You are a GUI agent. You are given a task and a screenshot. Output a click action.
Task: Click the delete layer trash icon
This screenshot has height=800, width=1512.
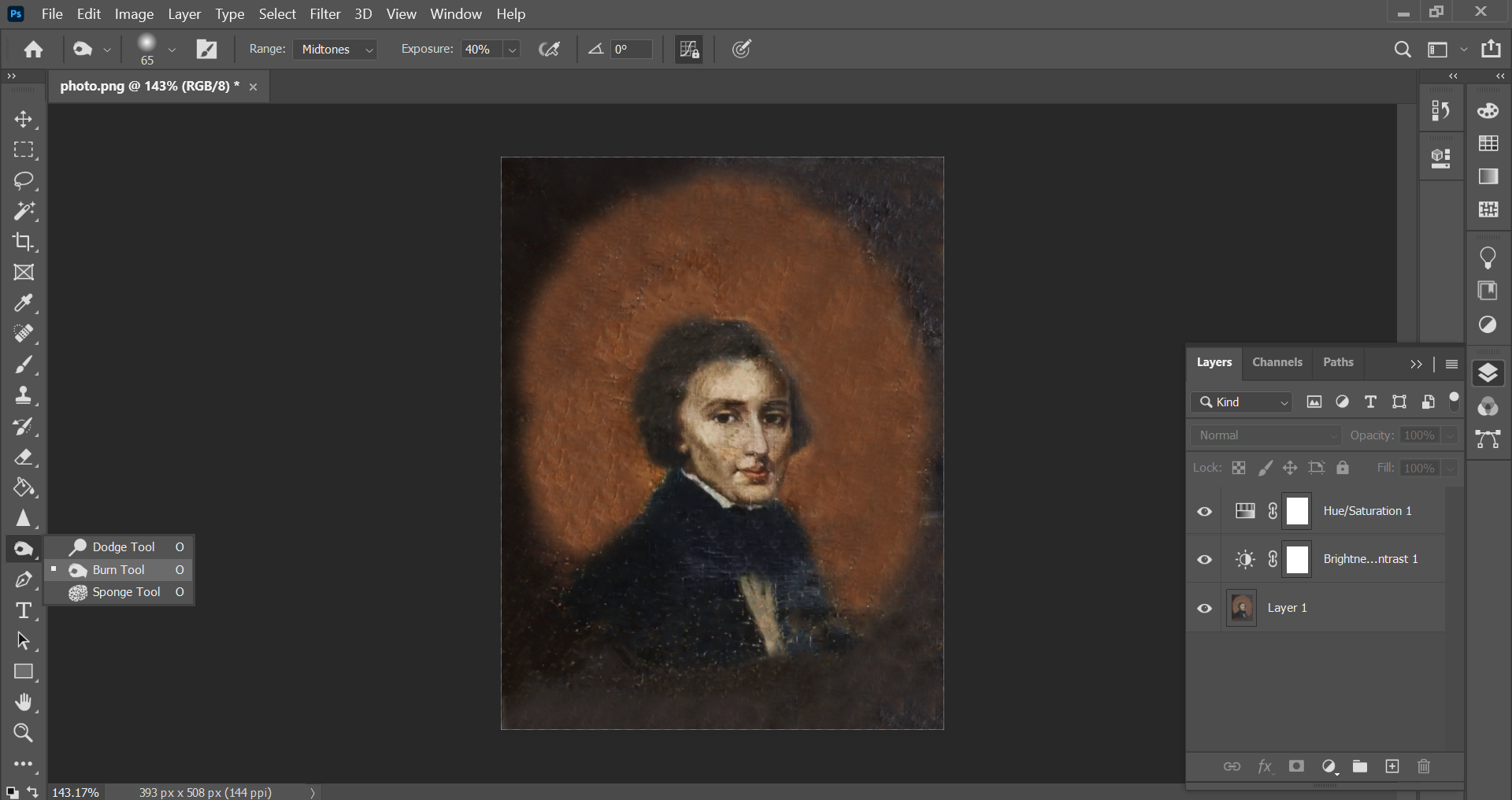point(1424,766)
